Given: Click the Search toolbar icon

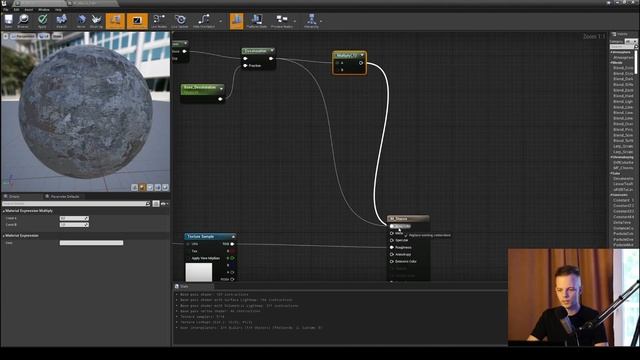Looking at the screenshot, I should click(x=62, y=21).
